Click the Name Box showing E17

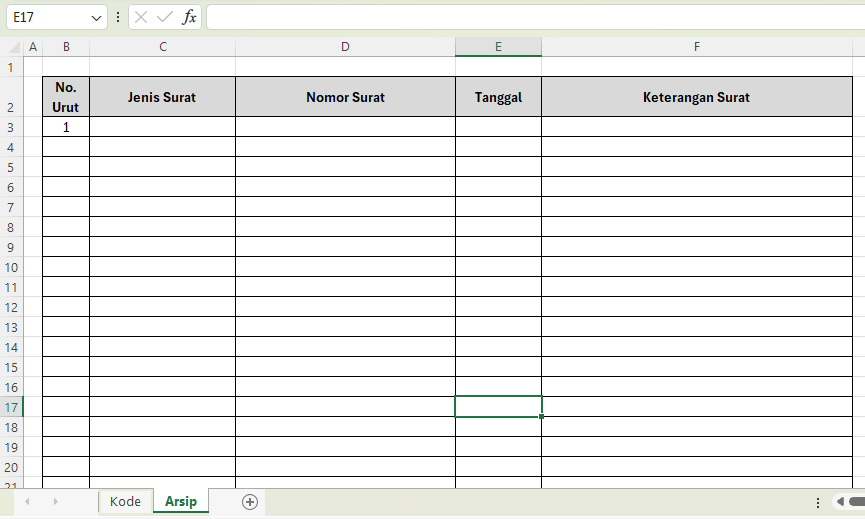tap(48, 18)
